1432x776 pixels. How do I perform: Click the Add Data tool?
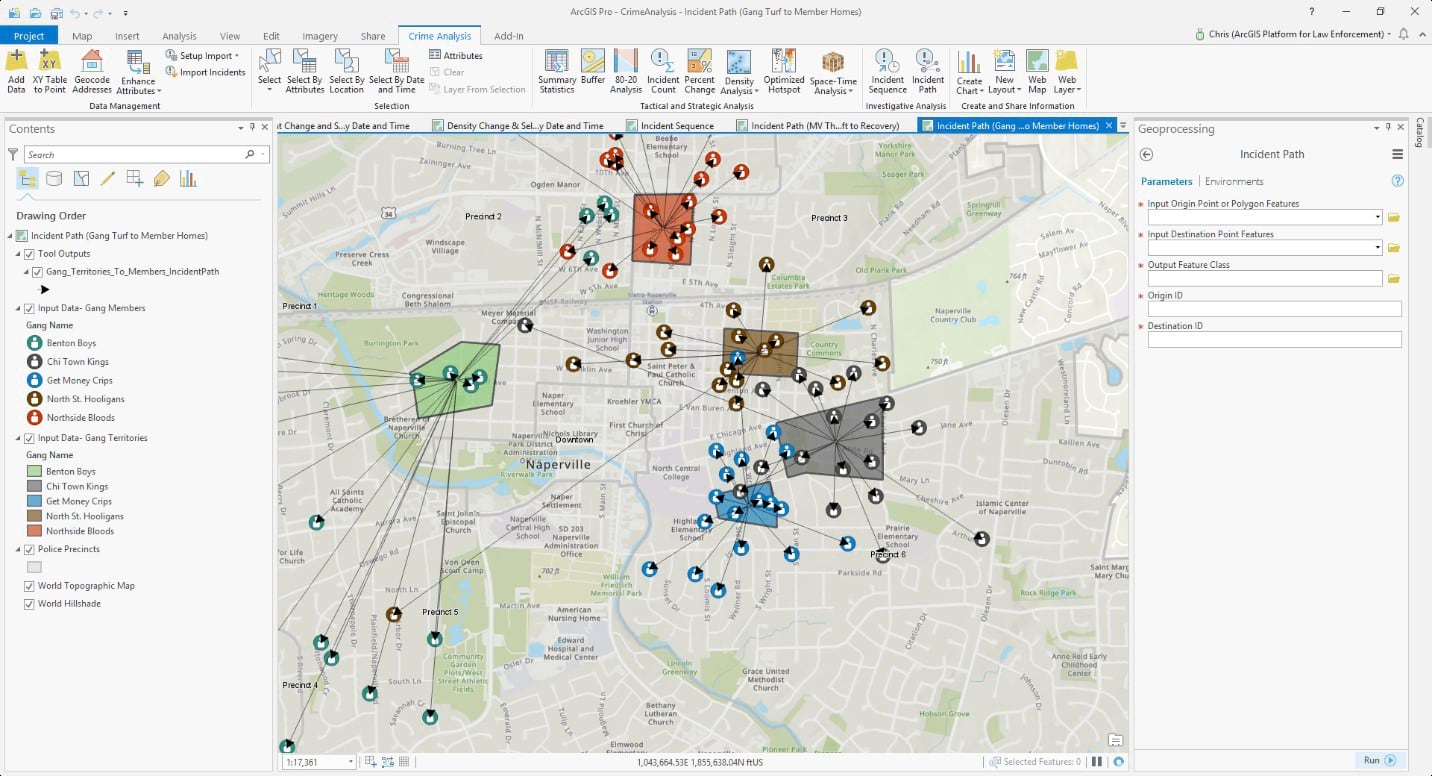16,71
